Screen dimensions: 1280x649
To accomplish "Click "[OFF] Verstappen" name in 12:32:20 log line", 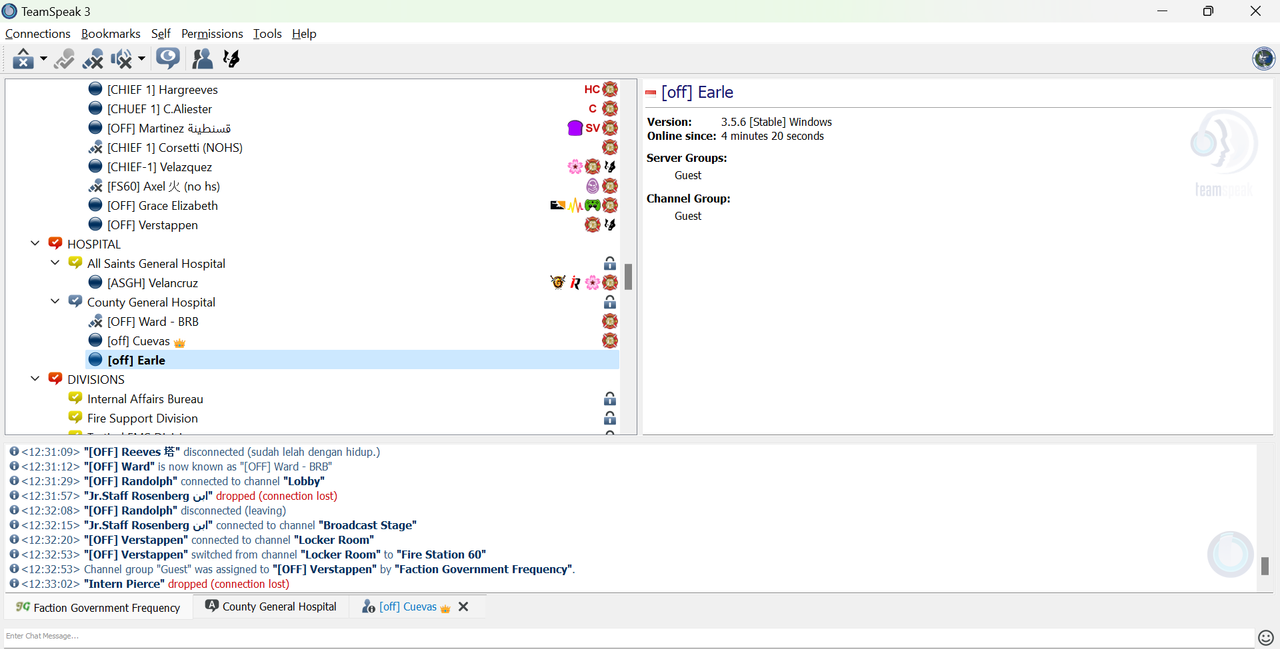I will pos(135,540).
